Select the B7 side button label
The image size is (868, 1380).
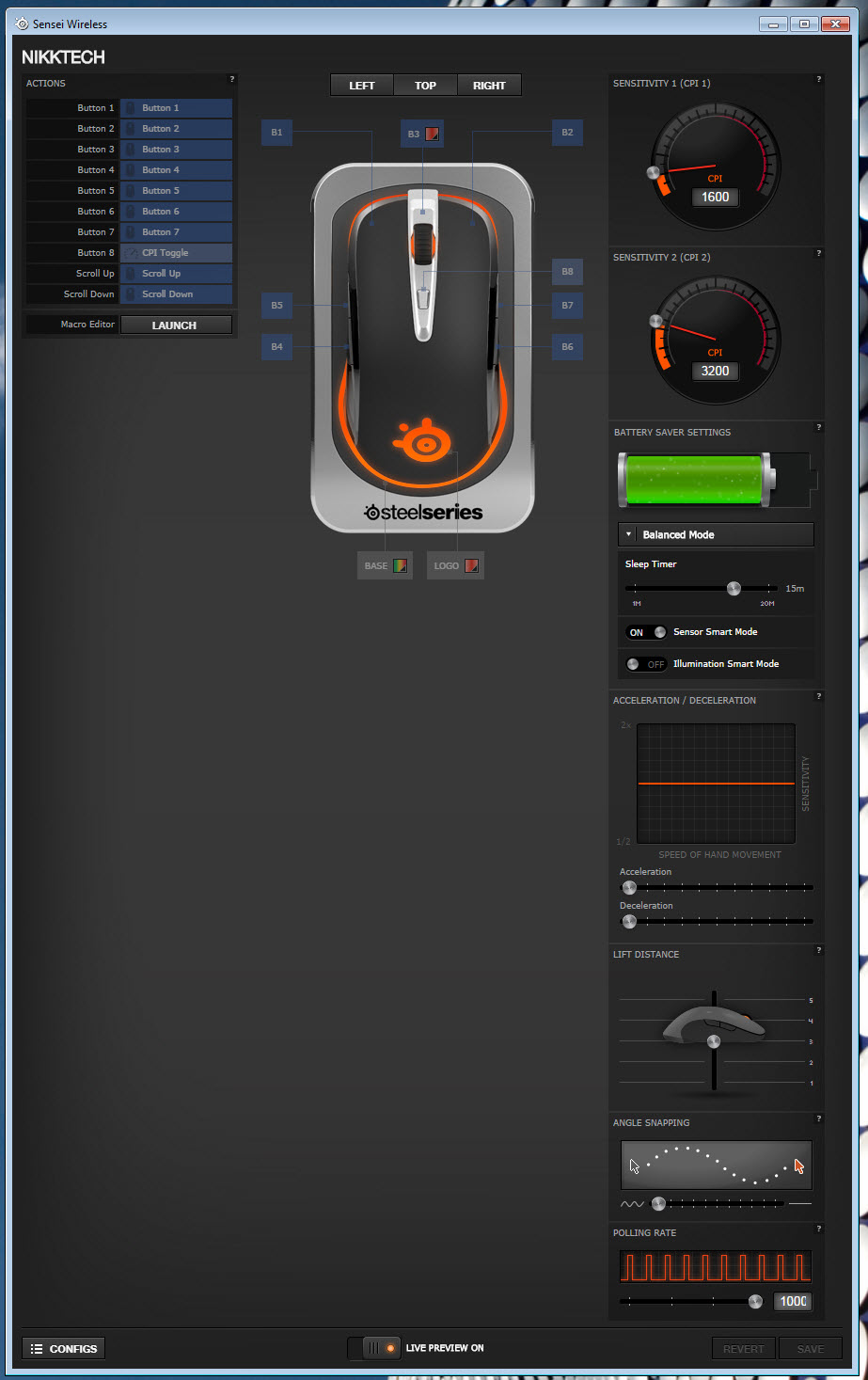(567, 306)
